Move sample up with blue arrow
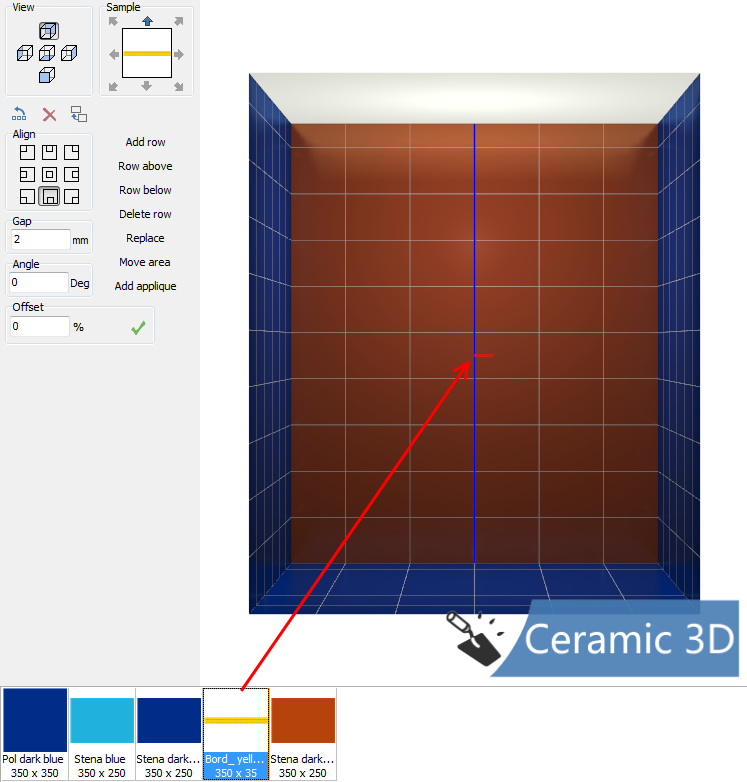747x782 pixels. 147,21
